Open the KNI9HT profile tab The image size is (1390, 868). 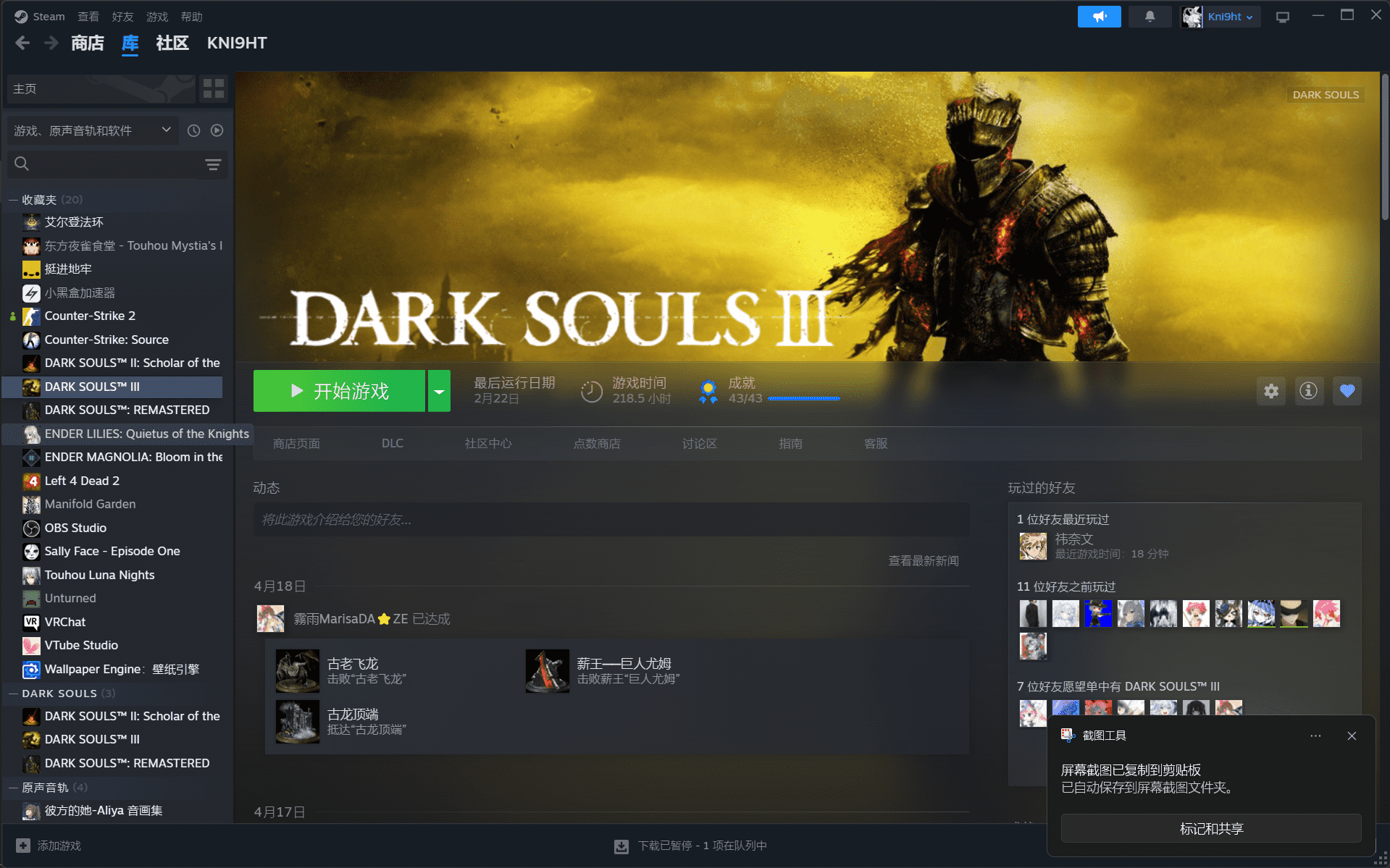(x=237, y=43)
